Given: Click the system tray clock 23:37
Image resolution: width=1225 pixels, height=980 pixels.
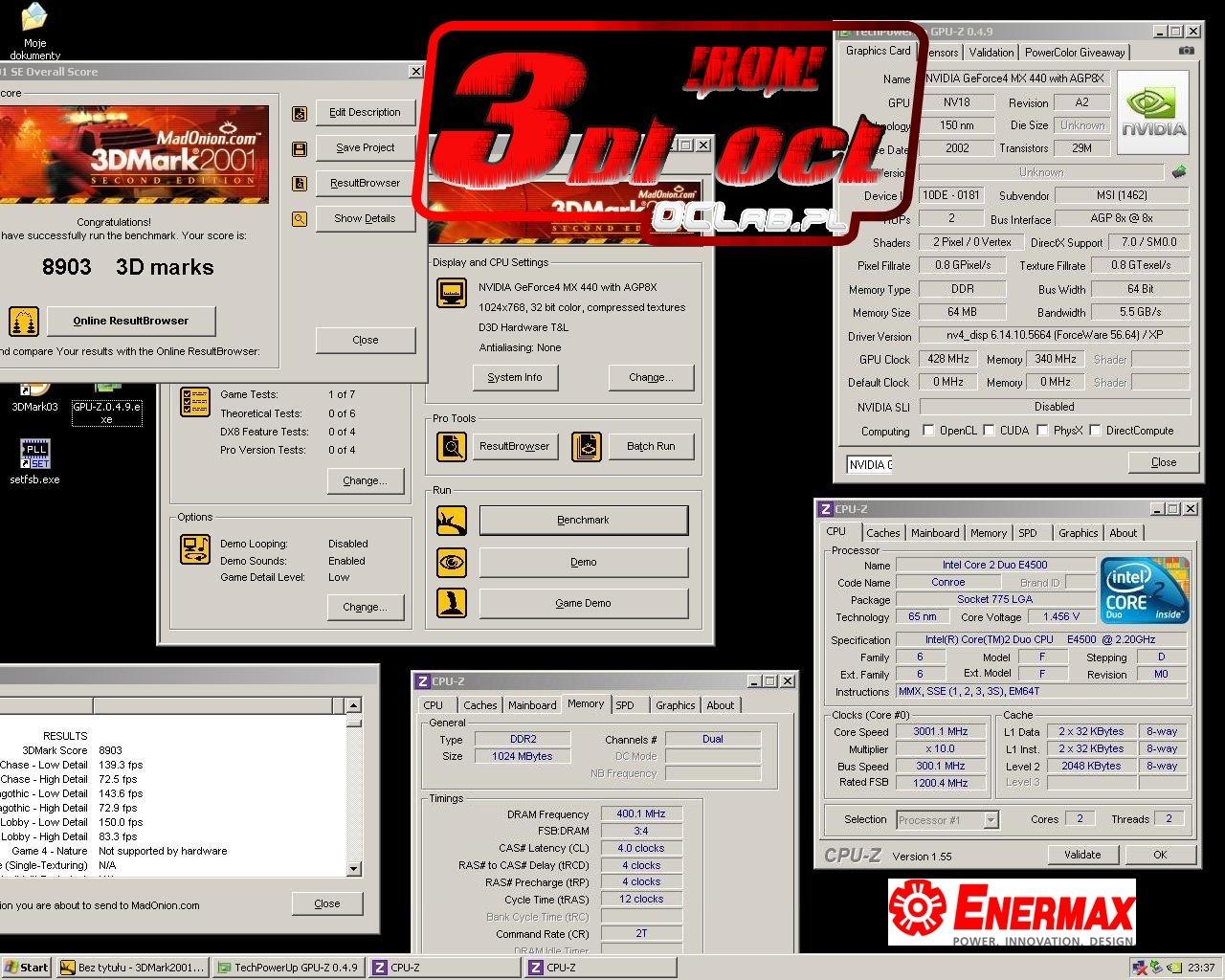Looking at the screenshot, I should 1201,968.
